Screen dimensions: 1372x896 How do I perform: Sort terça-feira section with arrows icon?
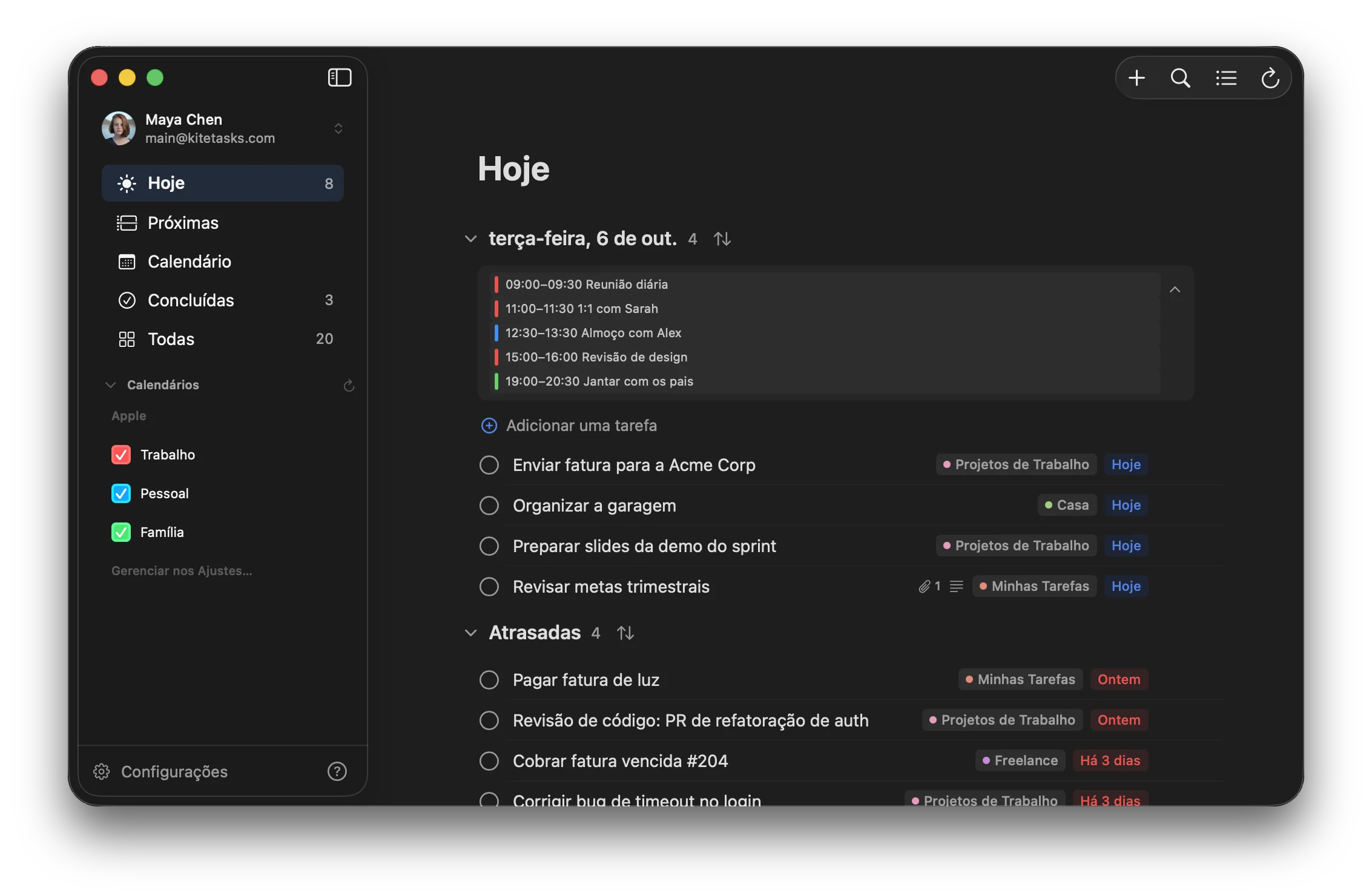(722, 239)
